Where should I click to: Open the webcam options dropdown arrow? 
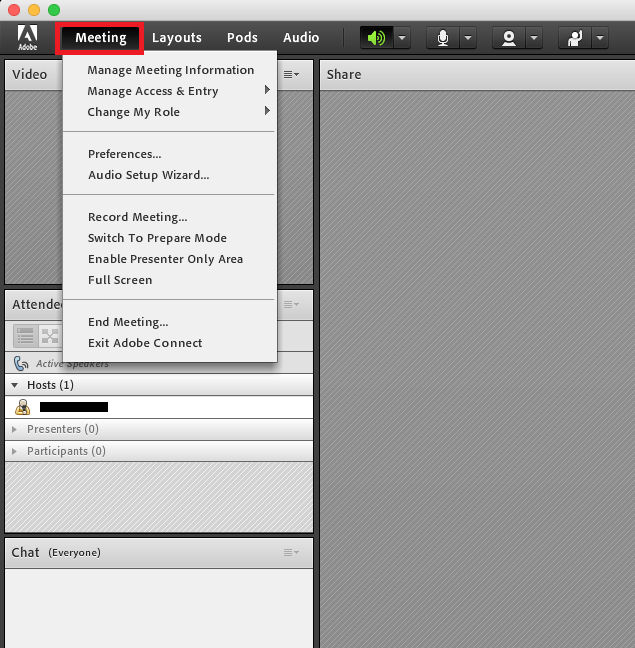534,38
